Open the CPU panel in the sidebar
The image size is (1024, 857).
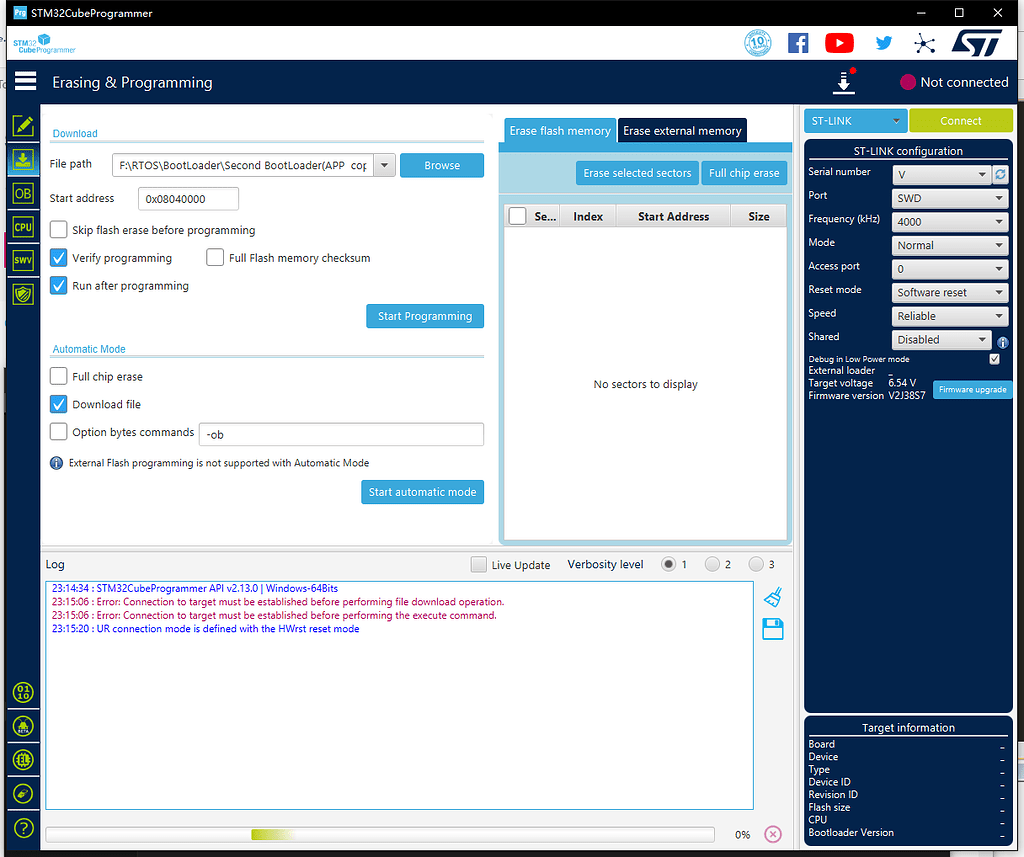[x=23, y=227]
